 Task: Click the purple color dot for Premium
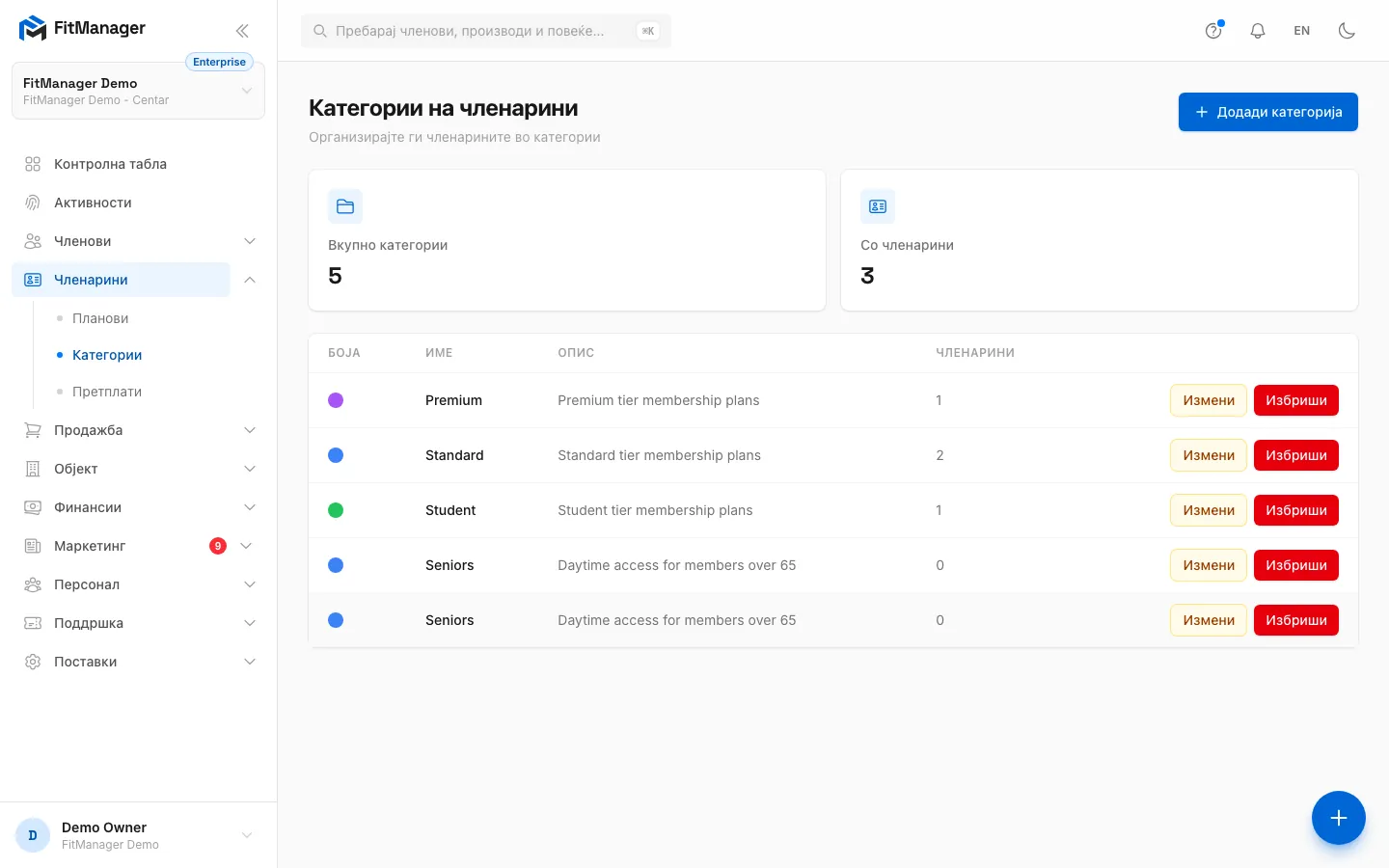[336, 400]
